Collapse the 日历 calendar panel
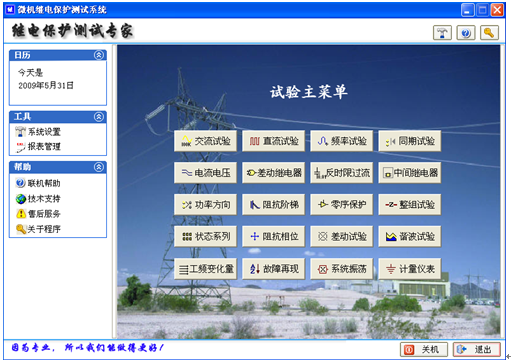511x364 pixels. 99,55
